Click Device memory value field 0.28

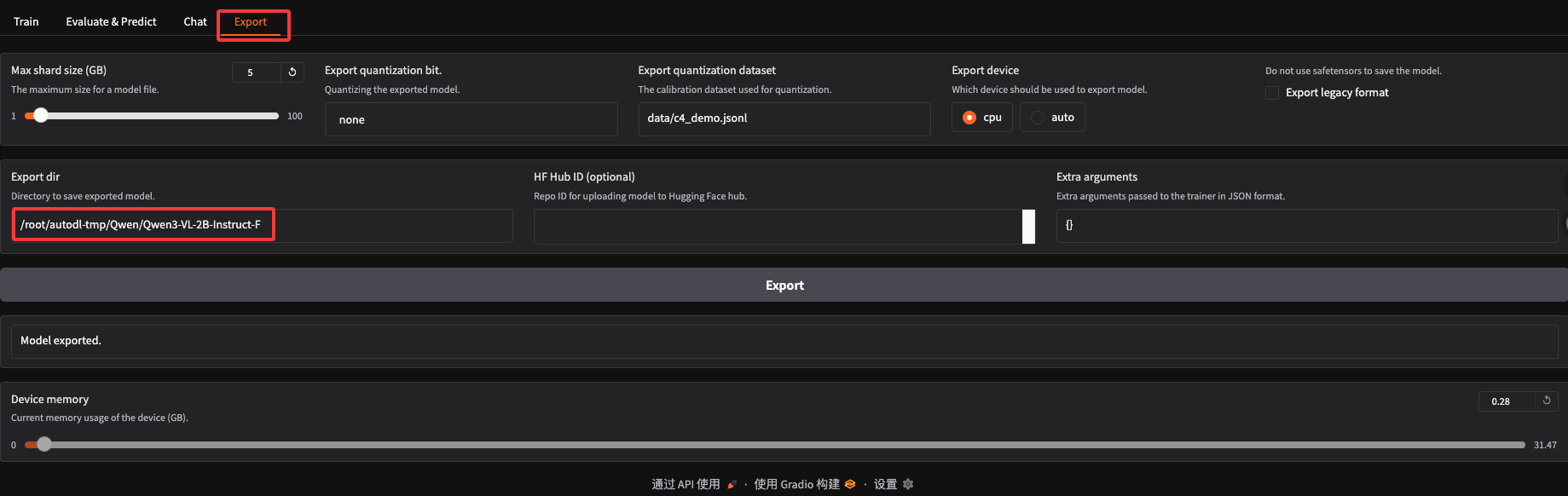[1507, 401]
